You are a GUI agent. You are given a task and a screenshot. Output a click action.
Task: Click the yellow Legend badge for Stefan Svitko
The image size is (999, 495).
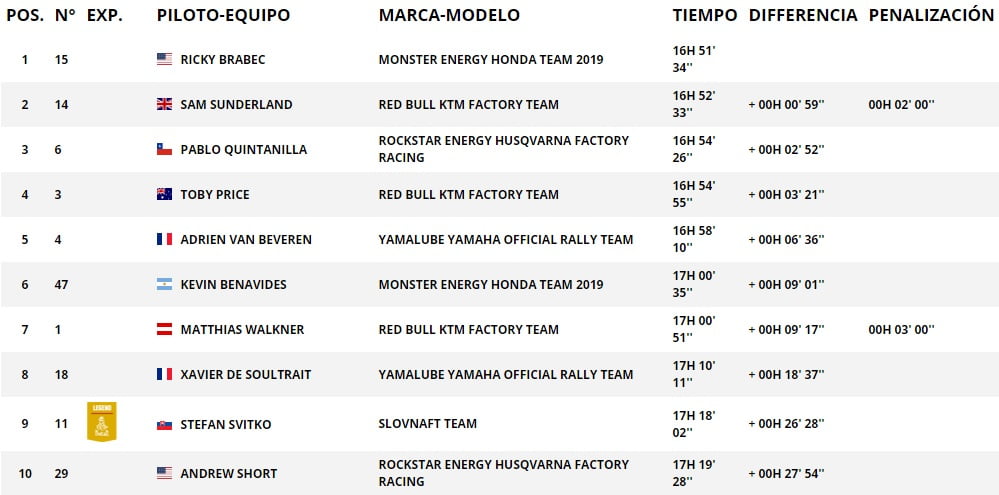[x=101, y=422]
